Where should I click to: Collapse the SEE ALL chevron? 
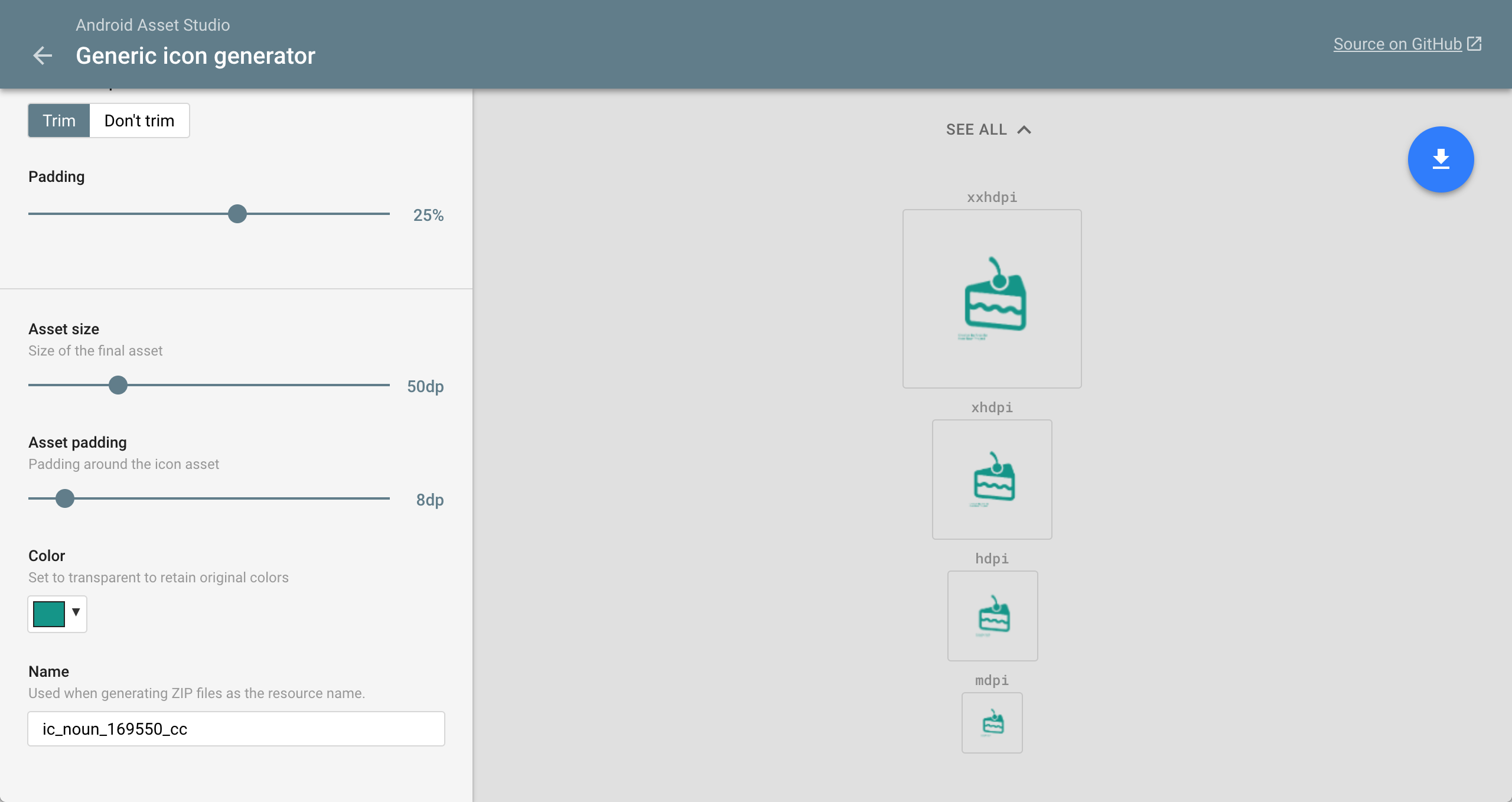click(x=1025, y=130)
